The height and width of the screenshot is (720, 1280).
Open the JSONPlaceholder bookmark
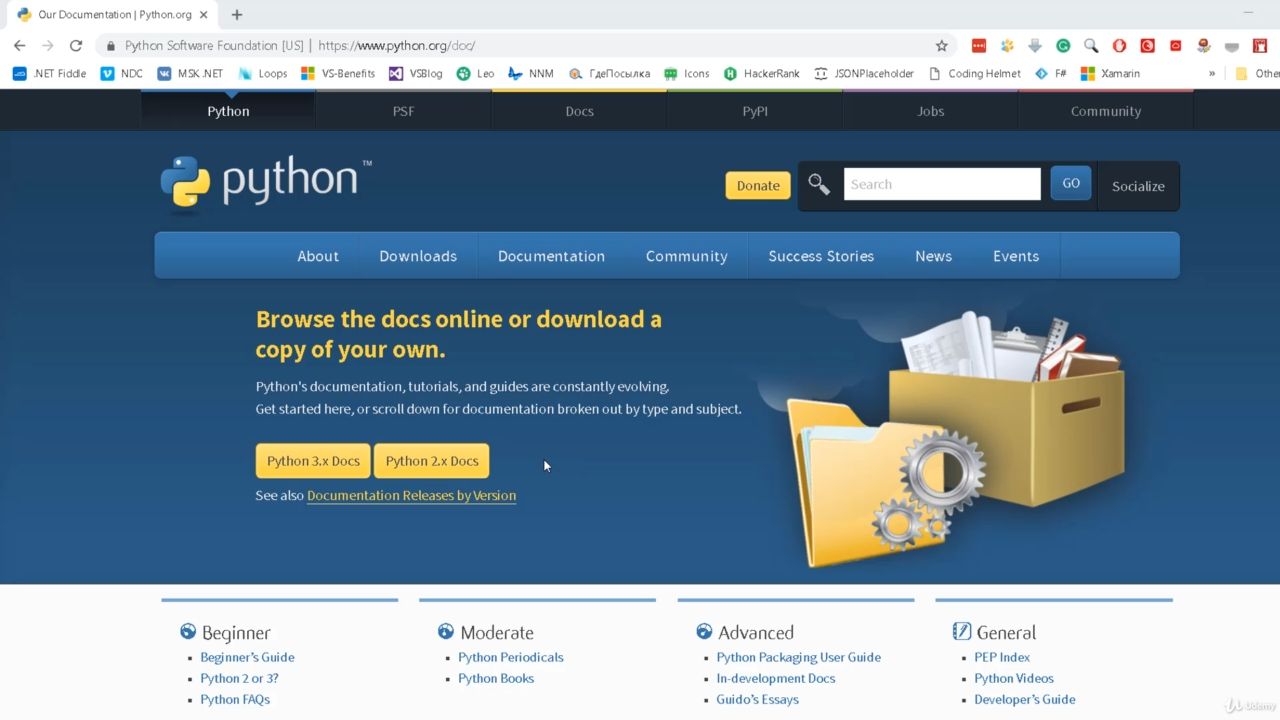click(864, 73)
